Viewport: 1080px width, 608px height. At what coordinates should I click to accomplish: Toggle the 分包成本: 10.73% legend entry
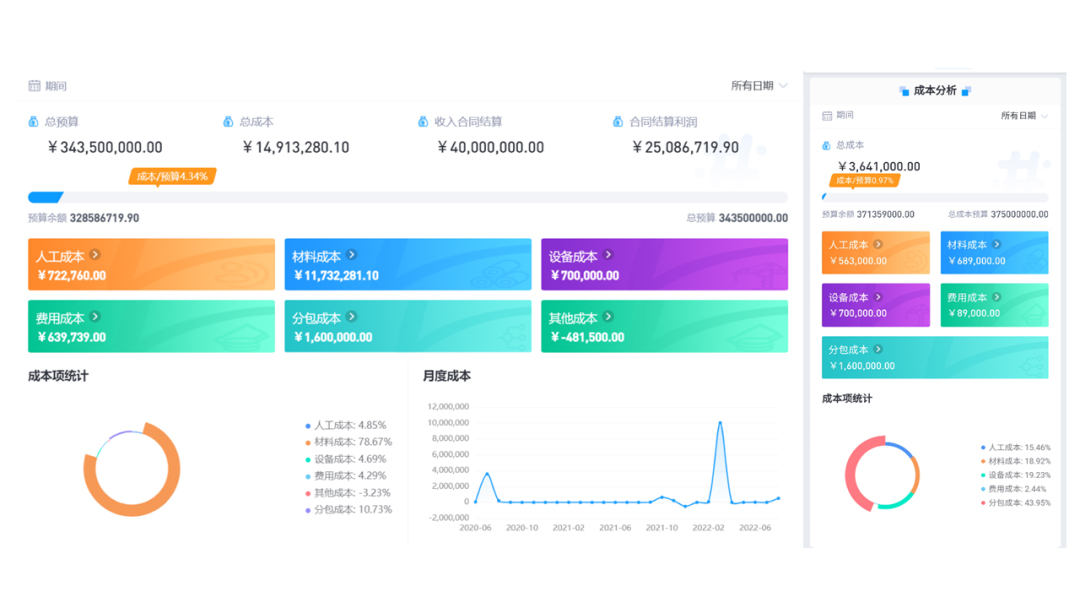[x=350, y=510]
